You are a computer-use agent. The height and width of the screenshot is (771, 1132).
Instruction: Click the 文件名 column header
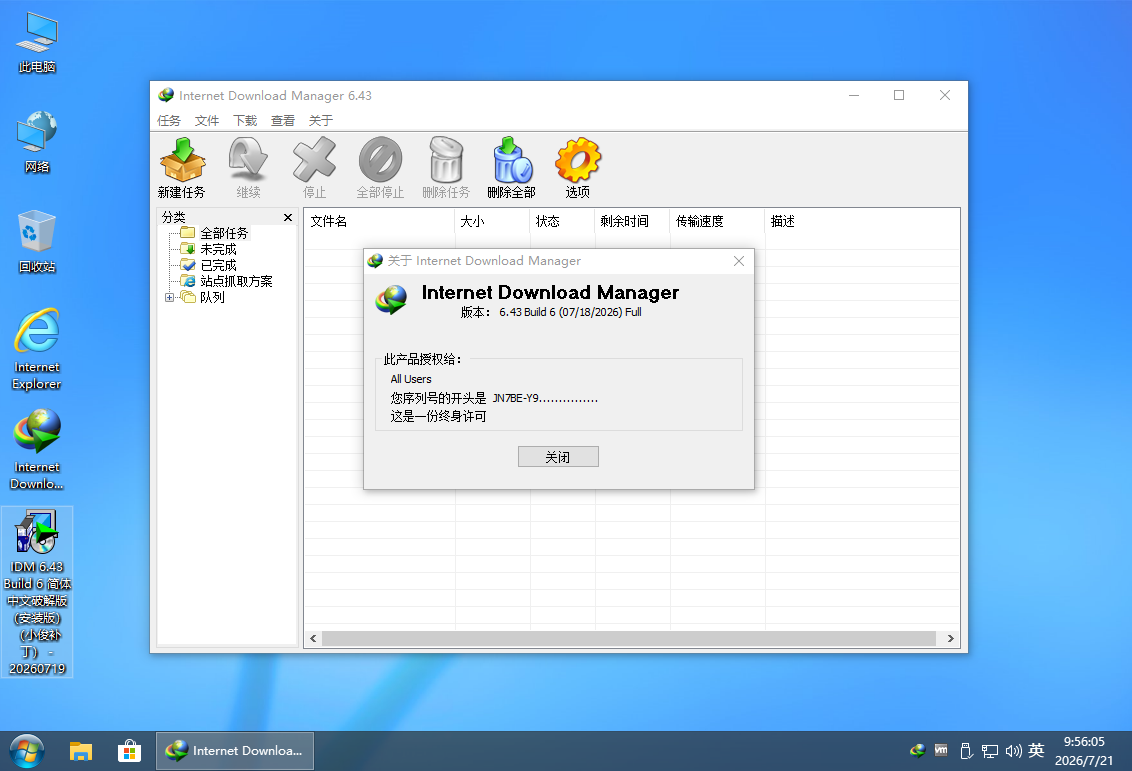coord(379,221)
